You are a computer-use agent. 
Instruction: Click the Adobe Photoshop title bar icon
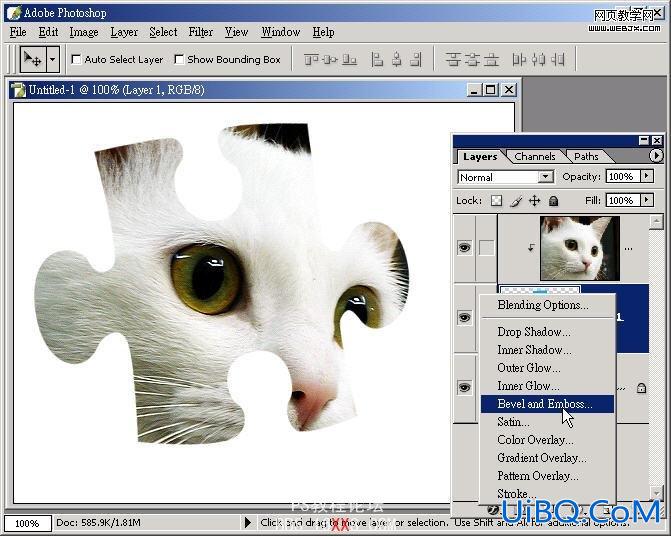(x=14, y=12)
